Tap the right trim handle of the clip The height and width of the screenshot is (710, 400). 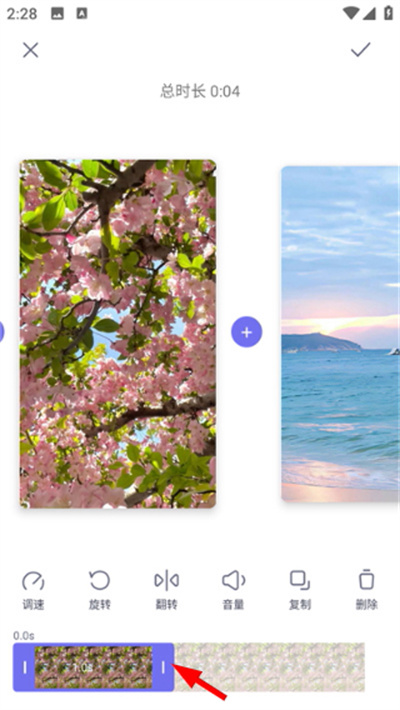[x=163, y=667]
